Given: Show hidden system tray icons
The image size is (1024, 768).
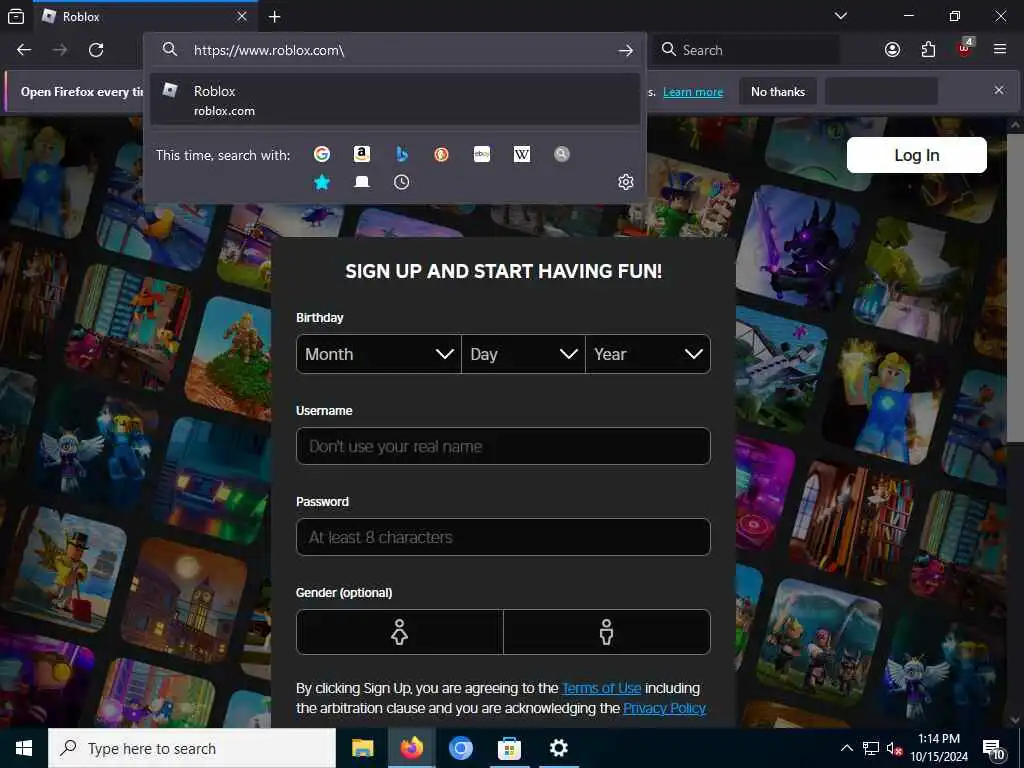Looking at the screenshot, I should 846,748.
